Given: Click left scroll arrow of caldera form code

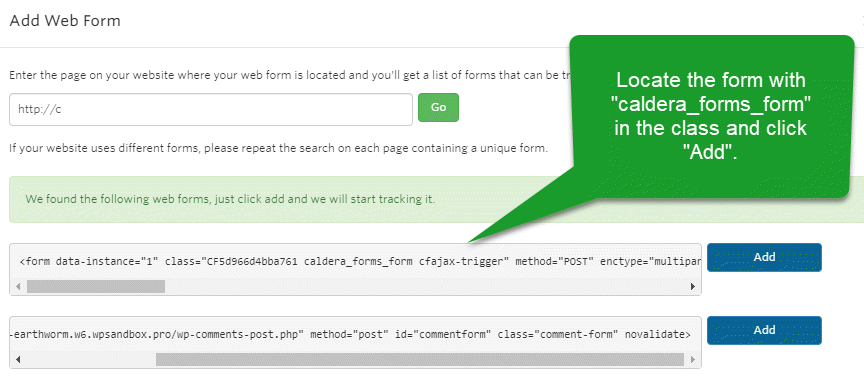Looking at the screenshot, I should tap(17, 286).
